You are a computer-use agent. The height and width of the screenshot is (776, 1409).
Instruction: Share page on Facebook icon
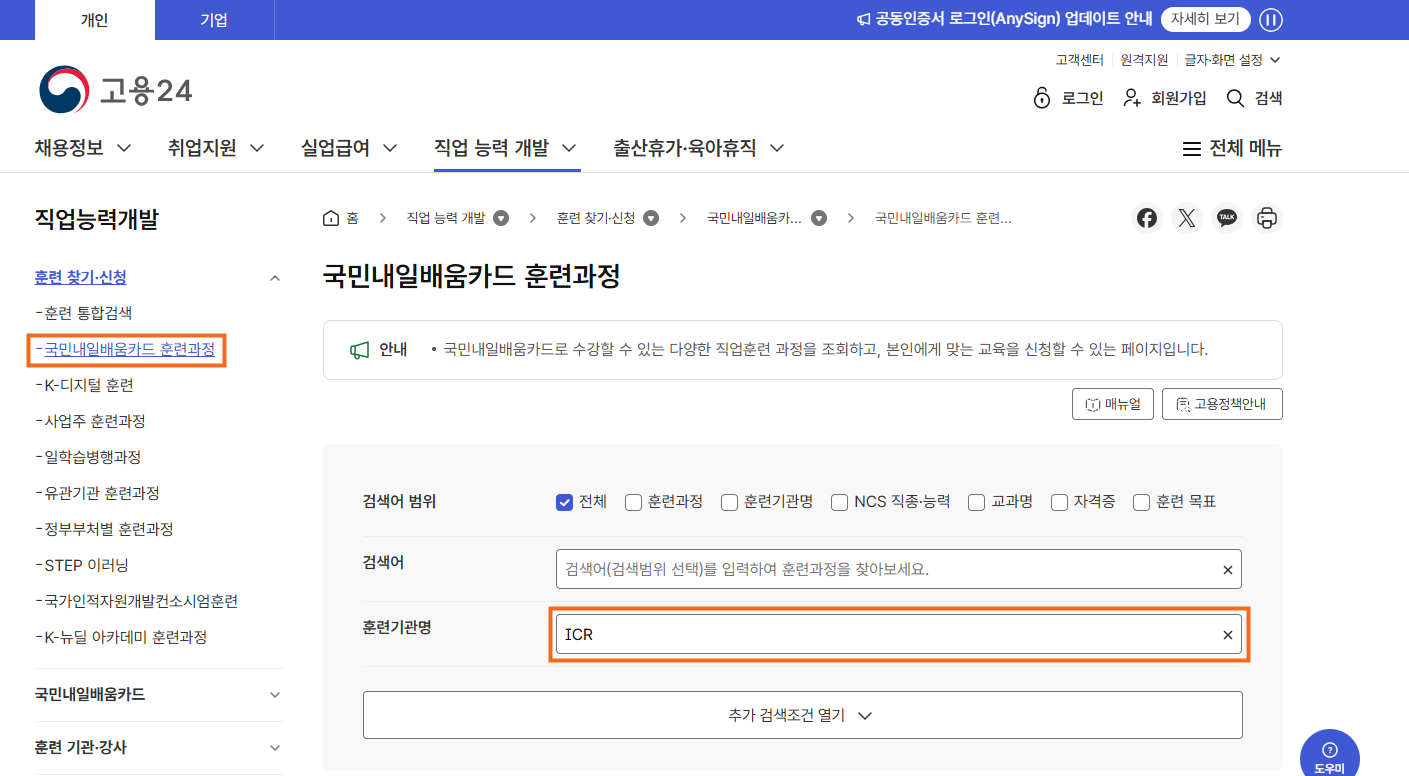click(x=1147, y=218)
